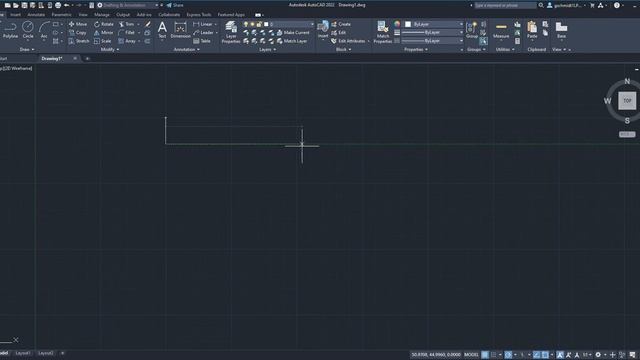Toggle polar tracking in status bar
640x360 pixels.
[x=508, y=355]
